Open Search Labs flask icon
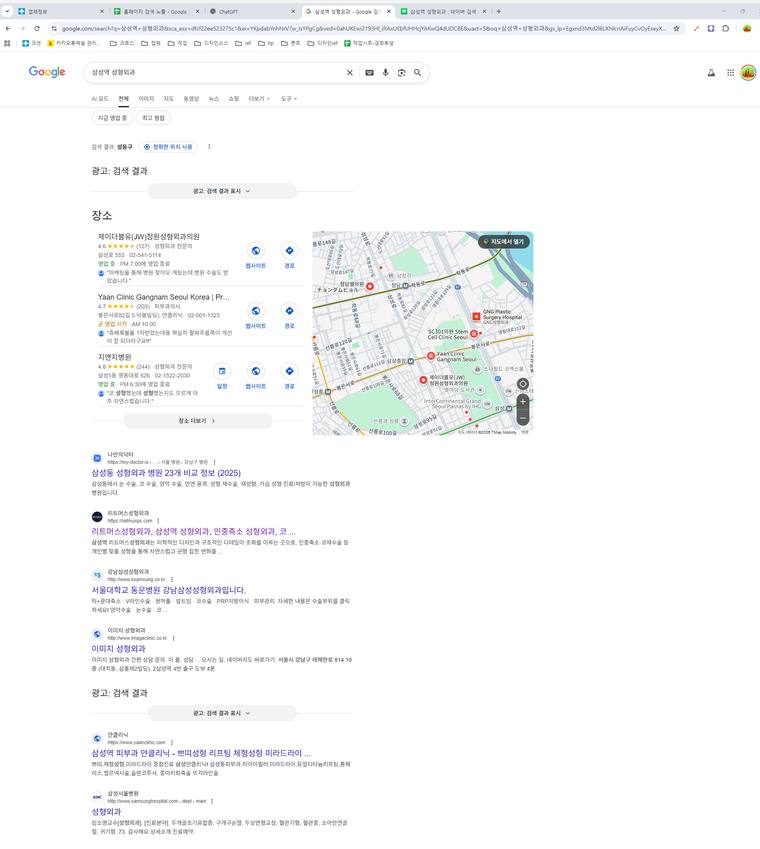The width and height of the screenshot is (760, 849). tap(711, 73)
